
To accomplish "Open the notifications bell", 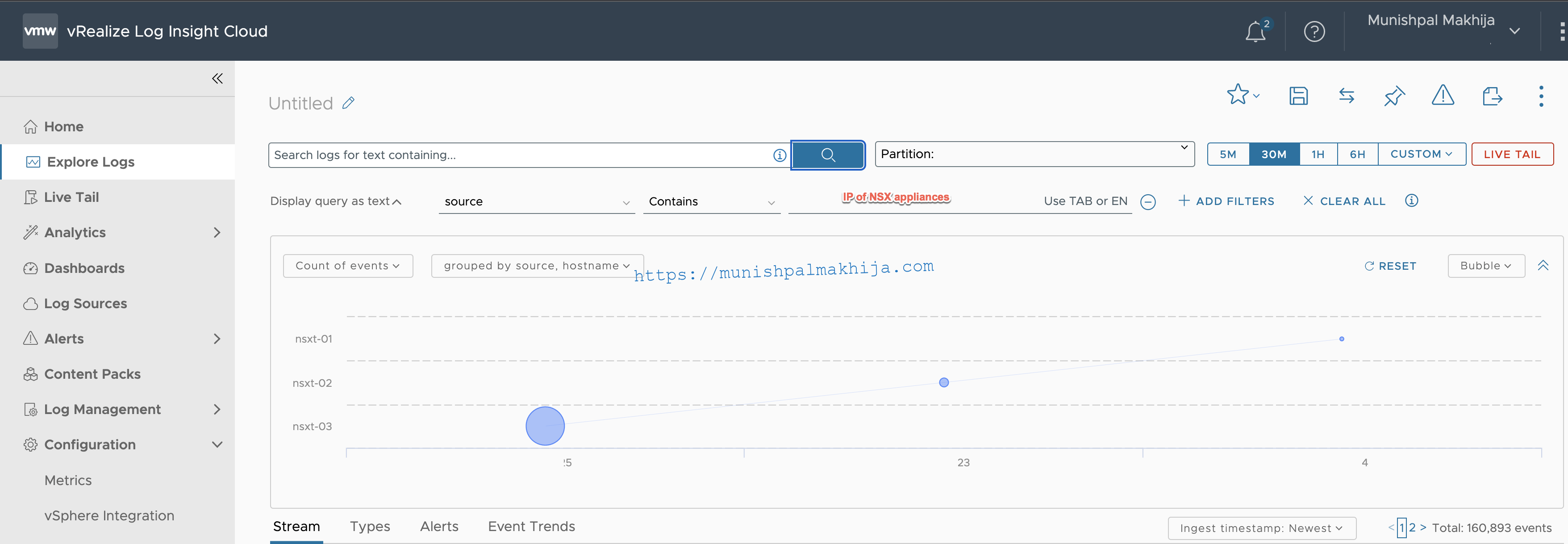I will 1256,31.
